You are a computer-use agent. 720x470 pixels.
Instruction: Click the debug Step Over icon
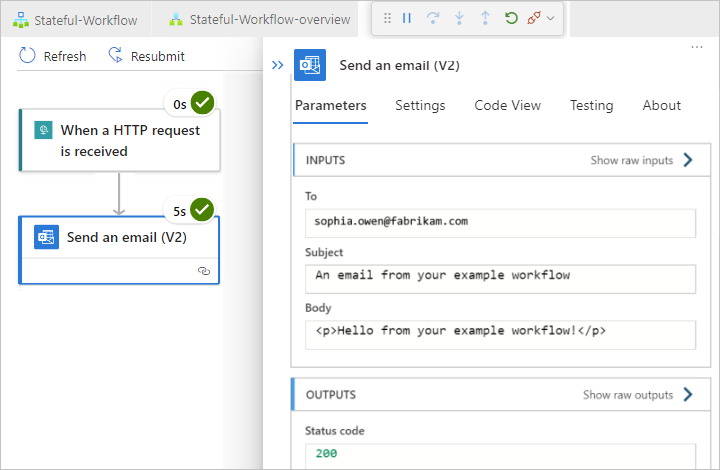point(433,18)
